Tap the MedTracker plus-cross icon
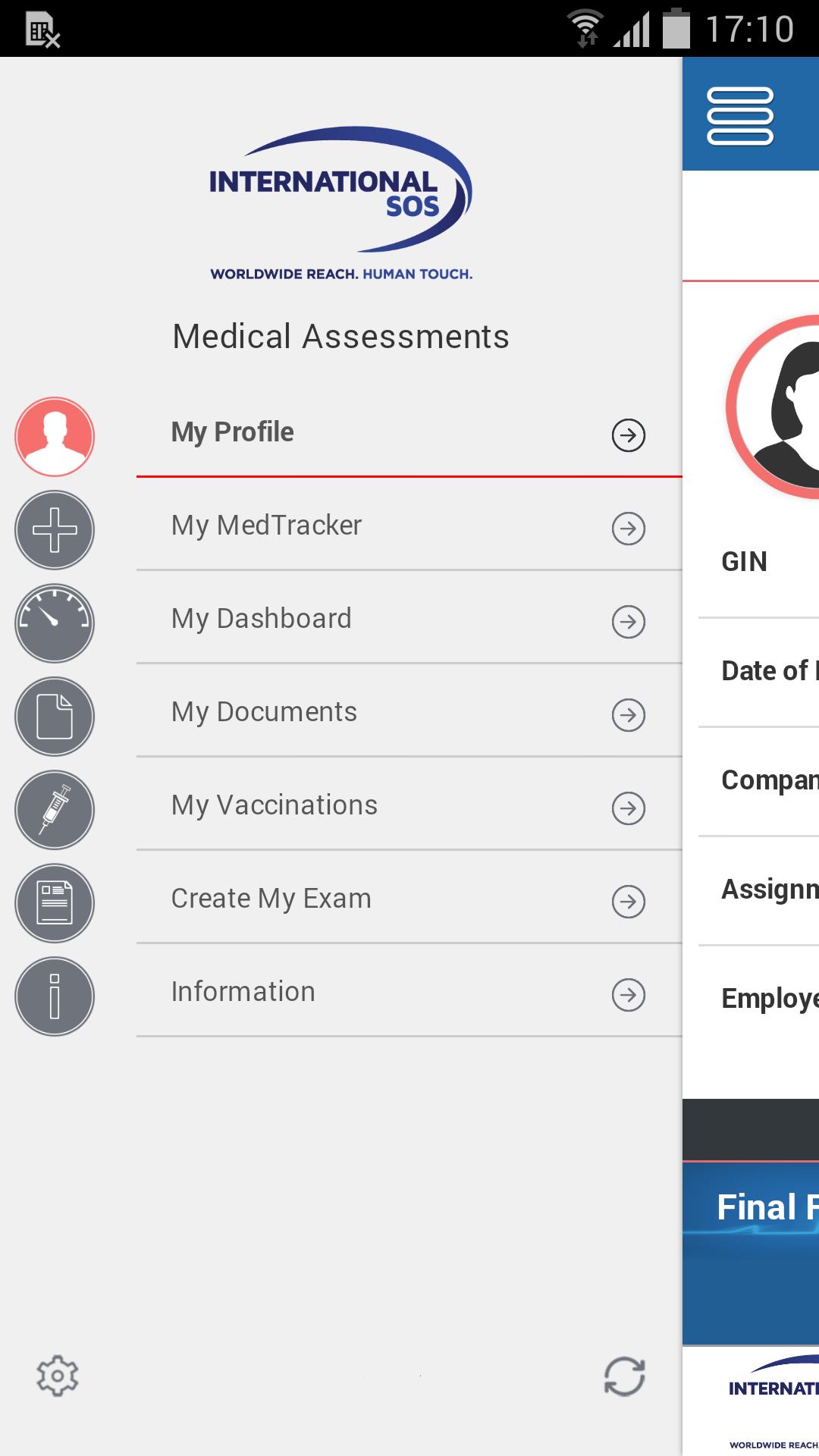The image size is (819, 1456). tap(55, 530)
